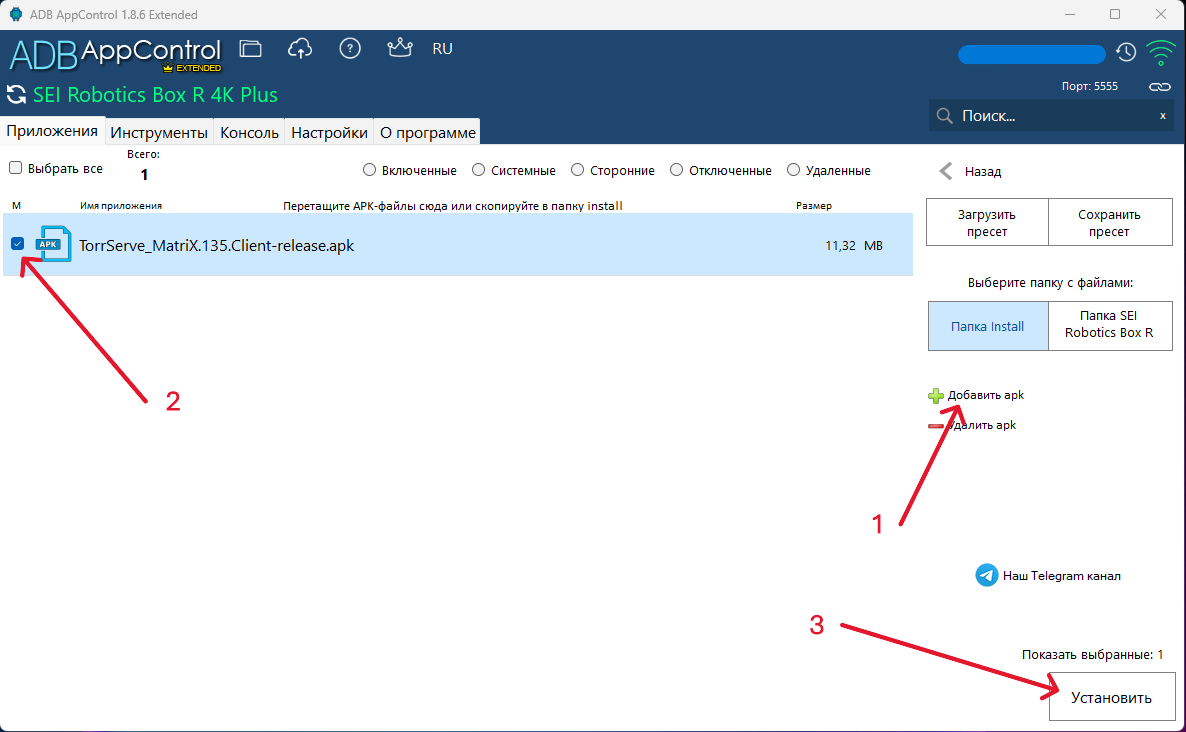The width and height of the screenshot is (1186, 732).
Task: Click the M column header
Action: tap(17, 206)
